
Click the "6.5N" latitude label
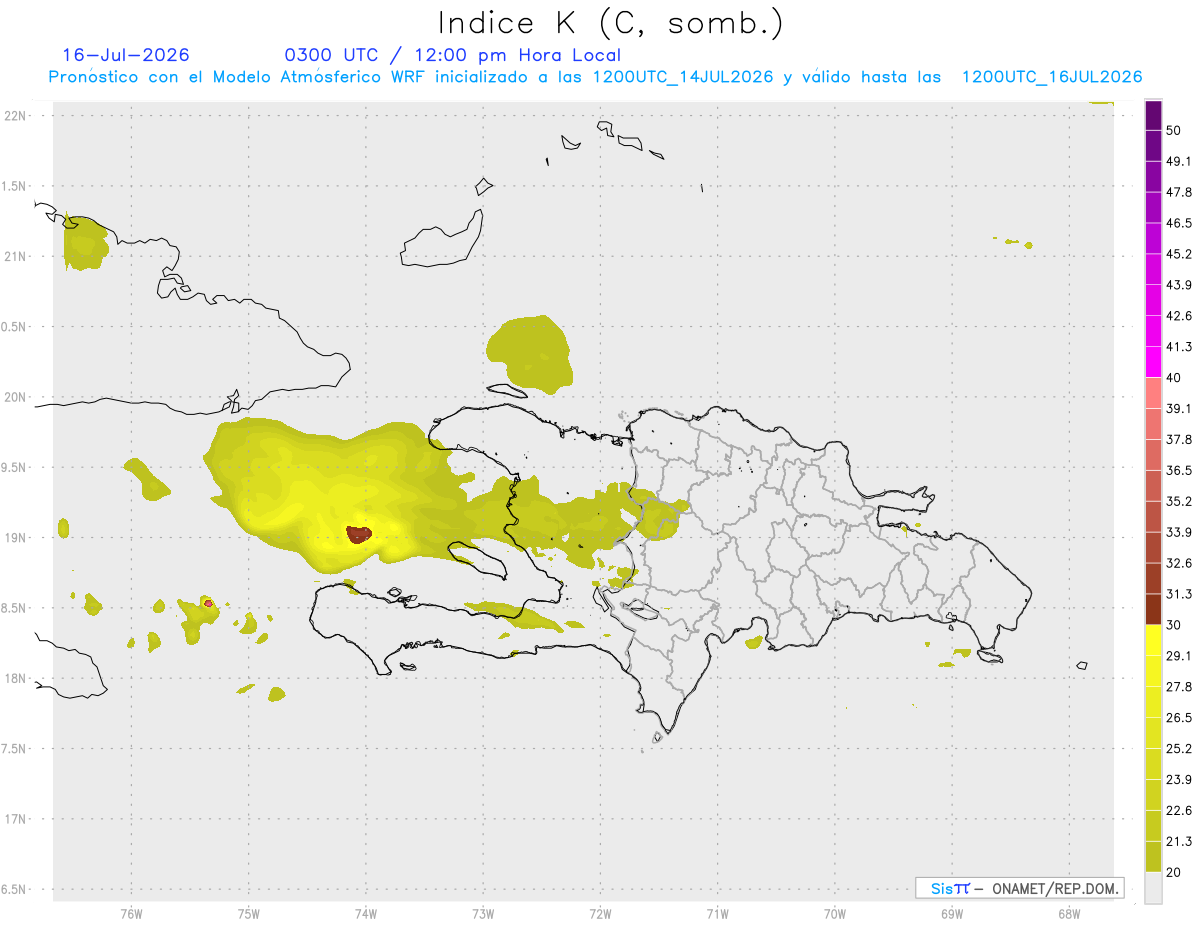13,889
